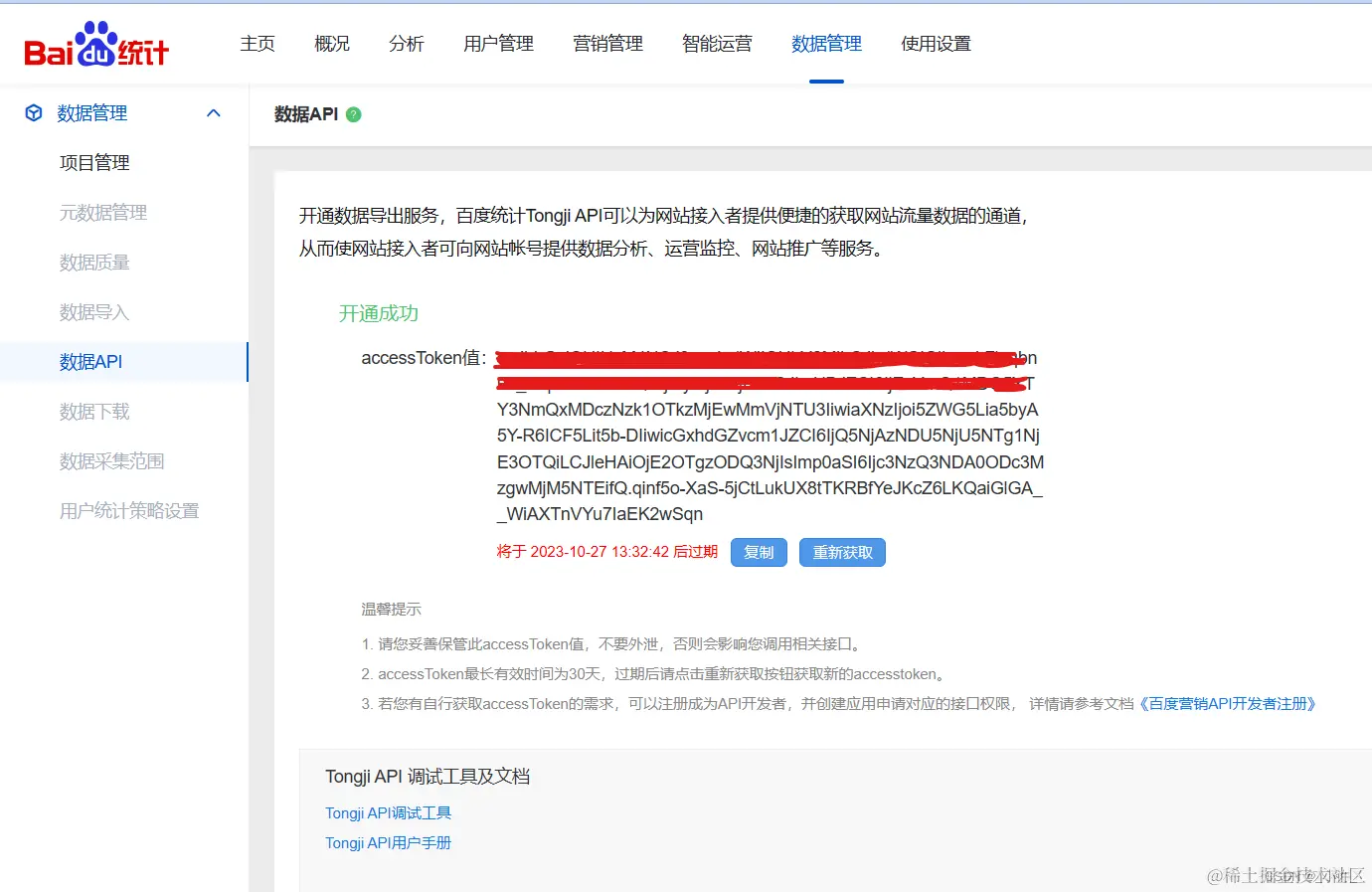The width and height of the screenshot is (1372, 892).
Task: Select 元数据管理 in the sidebar
Action: click(102, 212)
